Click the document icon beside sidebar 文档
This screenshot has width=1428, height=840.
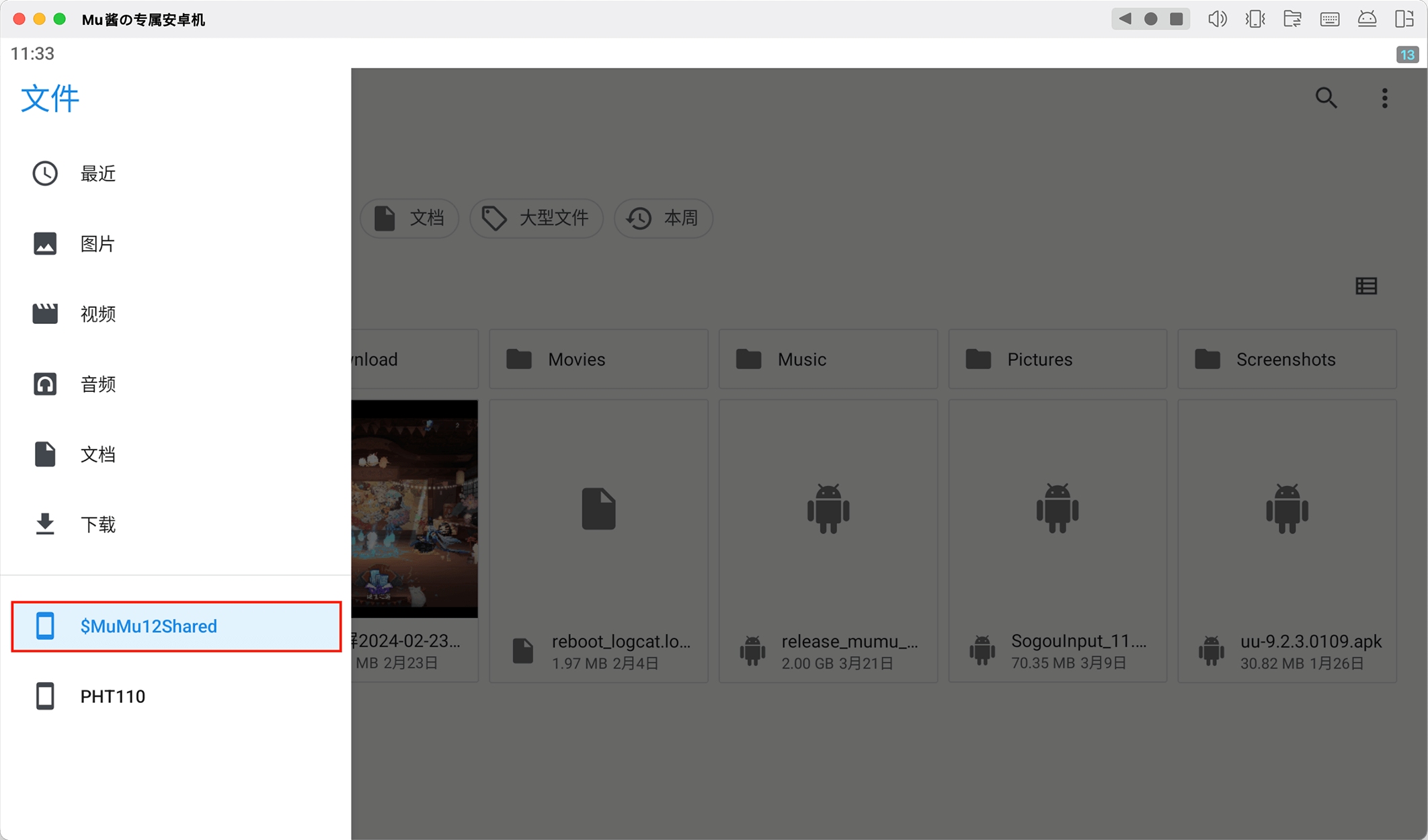[x=45, y=454]
